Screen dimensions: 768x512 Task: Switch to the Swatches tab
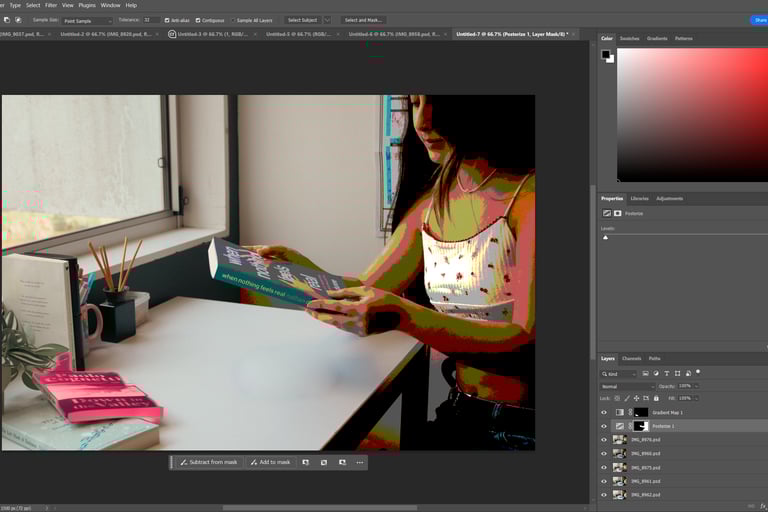point(629,38)
